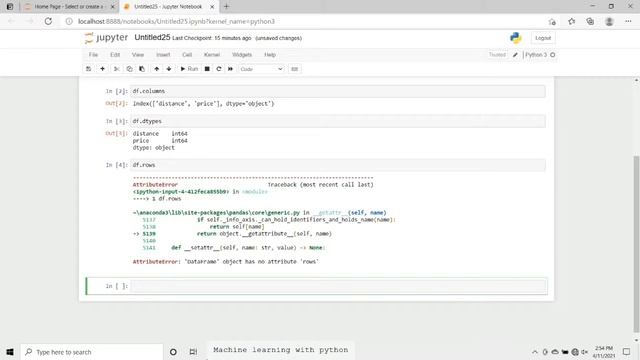Image resolution: width=640 pixels, height=360 pixels.
Task: Click the Last Checkpoint status text
Action: click(212, 38)
